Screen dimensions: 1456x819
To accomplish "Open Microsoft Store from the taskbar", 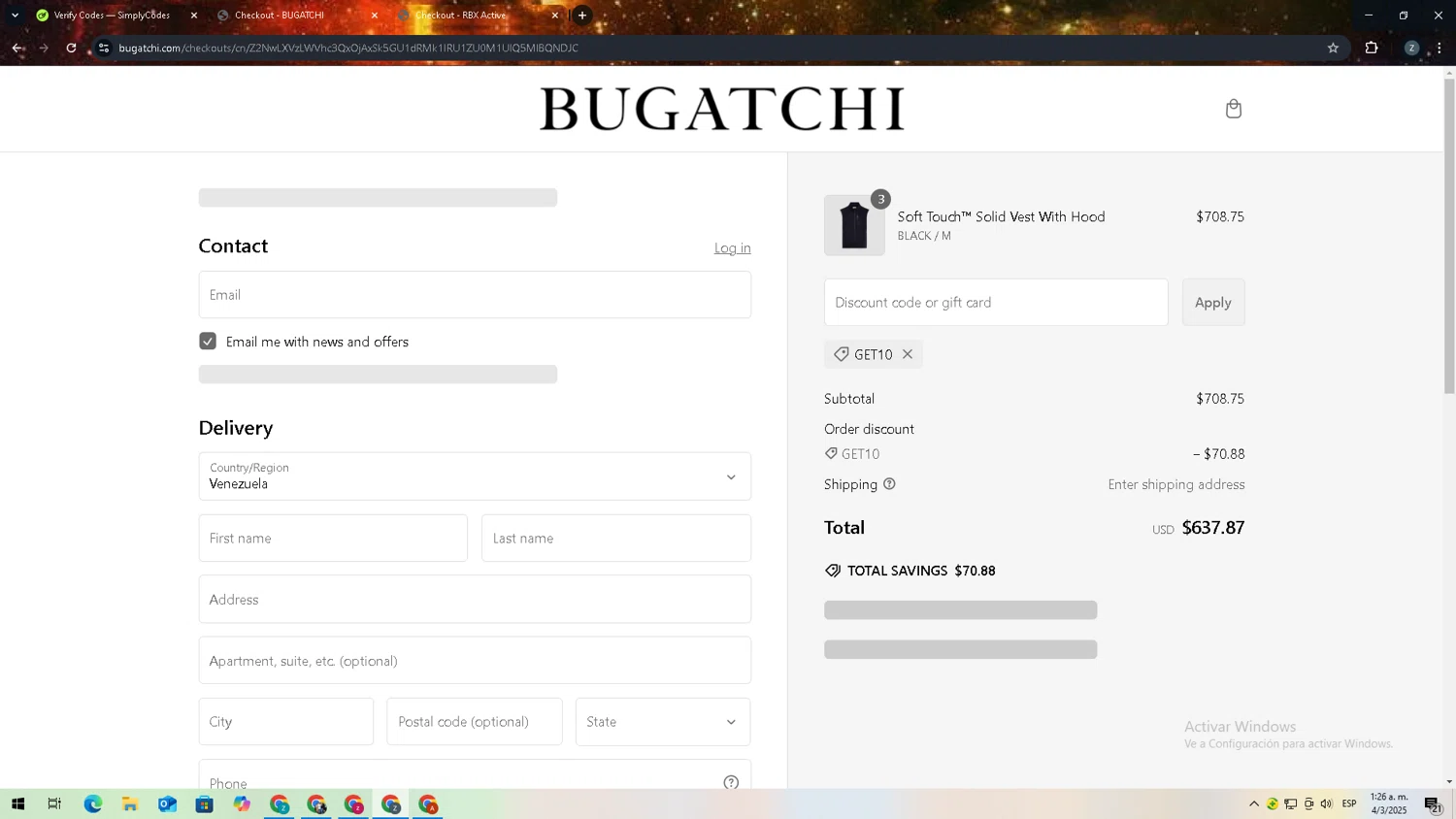I will 204,804.
